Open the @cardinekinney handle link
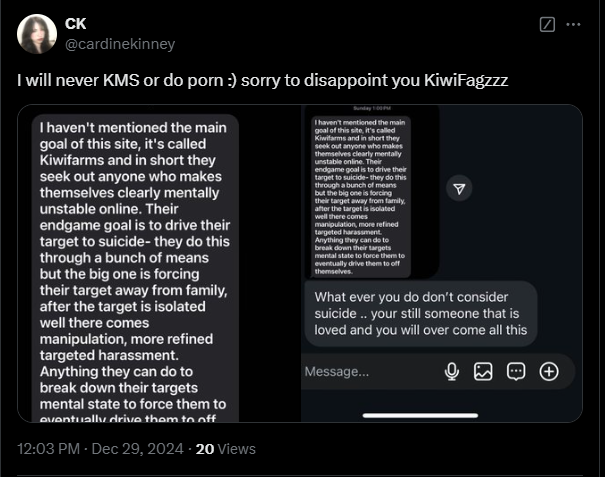Screen dimensions: 605x477 pos(120,44)
